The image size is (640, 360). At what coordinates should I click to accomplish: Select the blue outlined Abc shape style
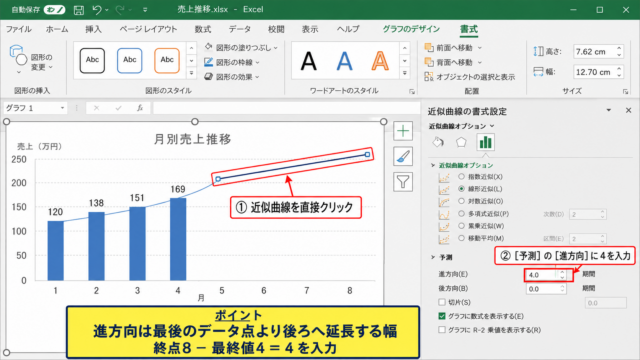129,60
